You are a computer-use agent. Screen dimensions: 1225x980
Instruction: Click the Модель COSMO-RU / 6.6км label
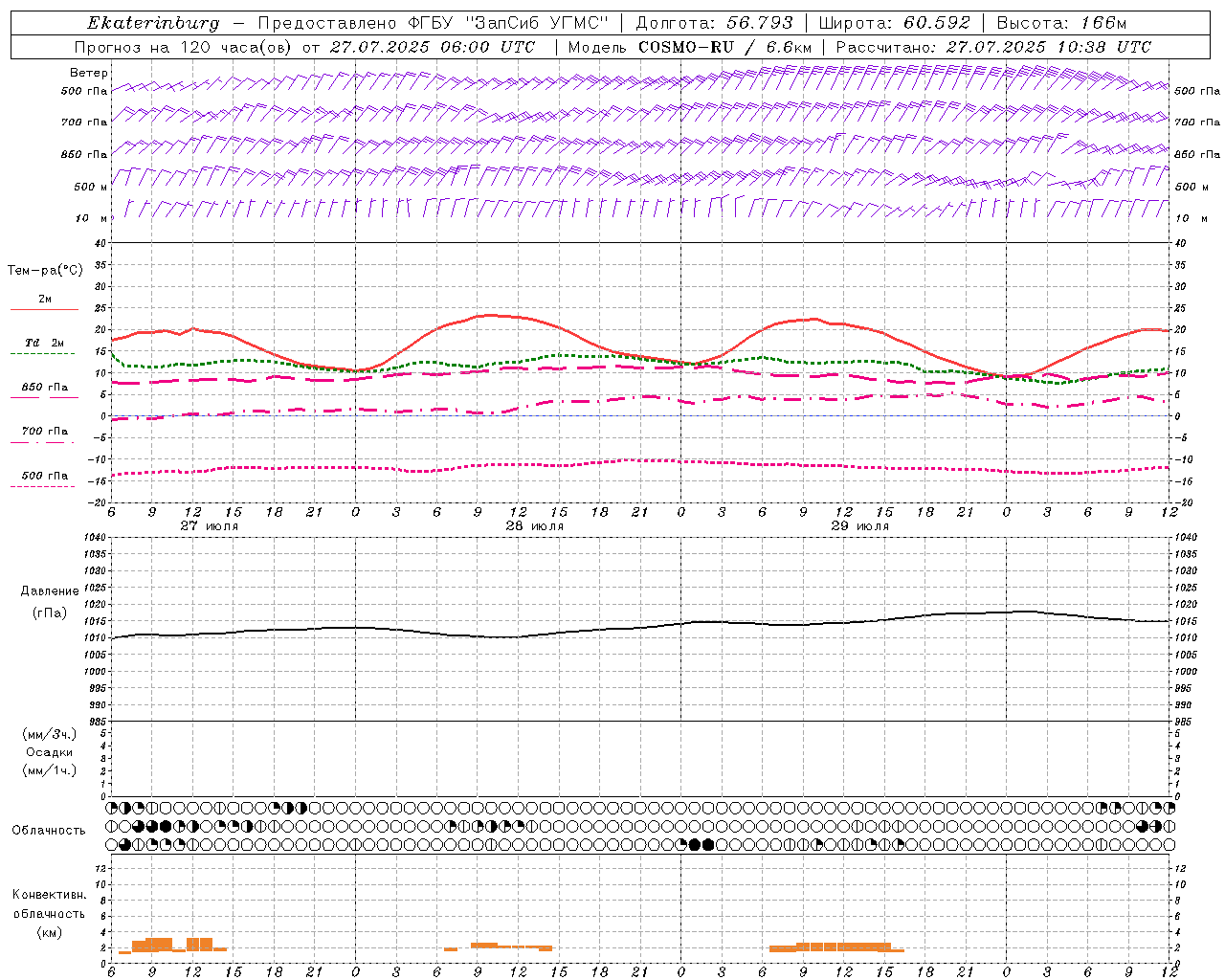pyautogui.click(x=690, y=47)
